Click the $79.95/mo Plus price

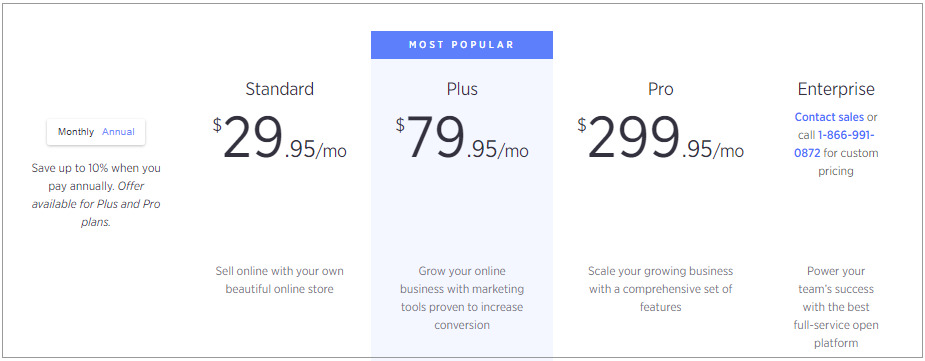462,138
